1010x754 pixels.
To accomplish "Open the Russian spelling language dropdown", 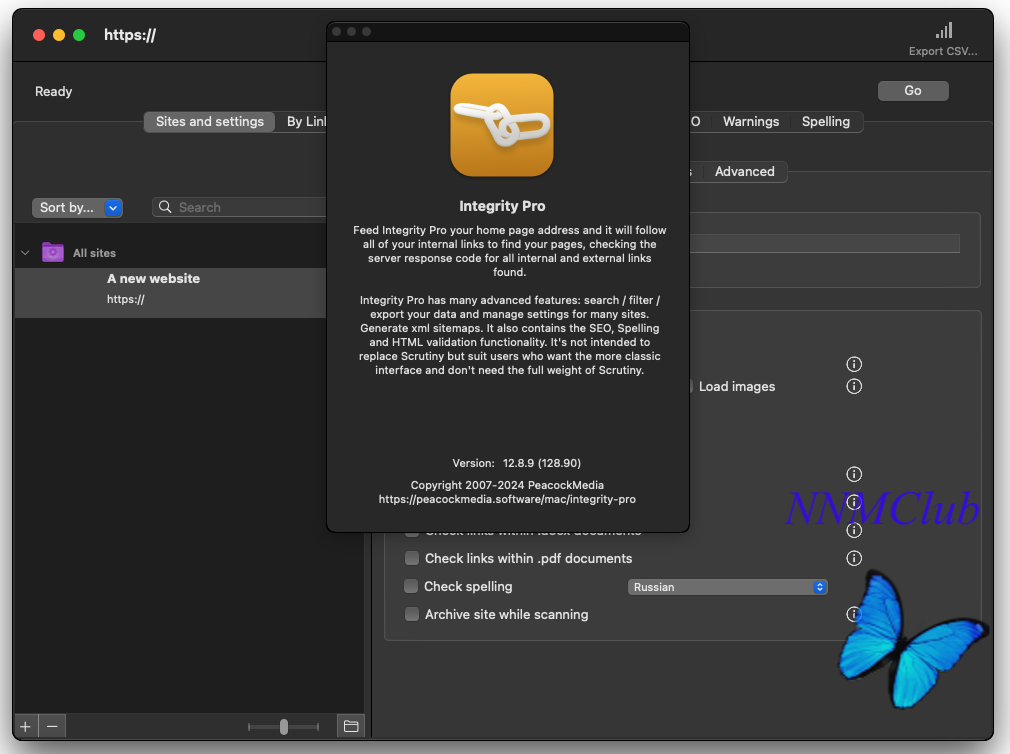I will tap(727, 587).
